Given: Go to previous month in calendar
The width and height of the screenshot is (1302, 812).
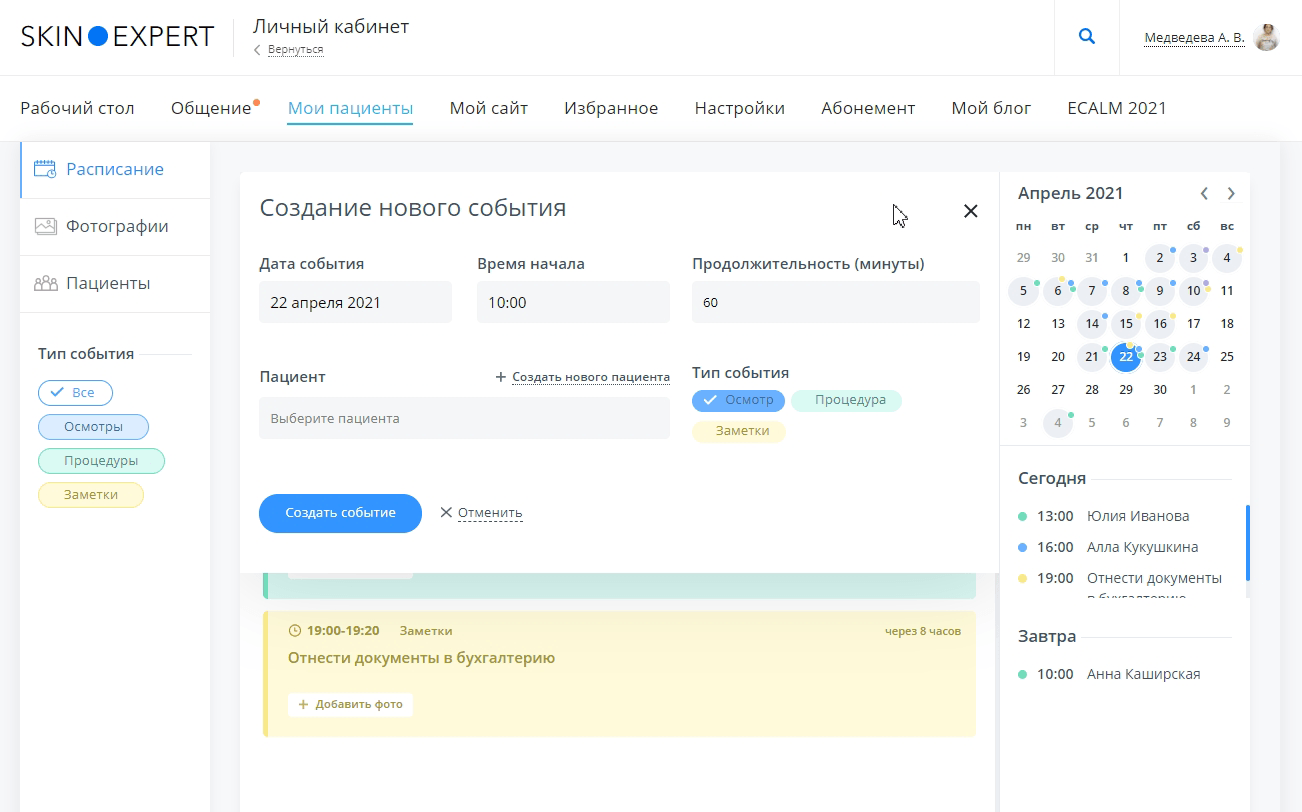Looking at the screenshot, I should tap(1204, 193).
